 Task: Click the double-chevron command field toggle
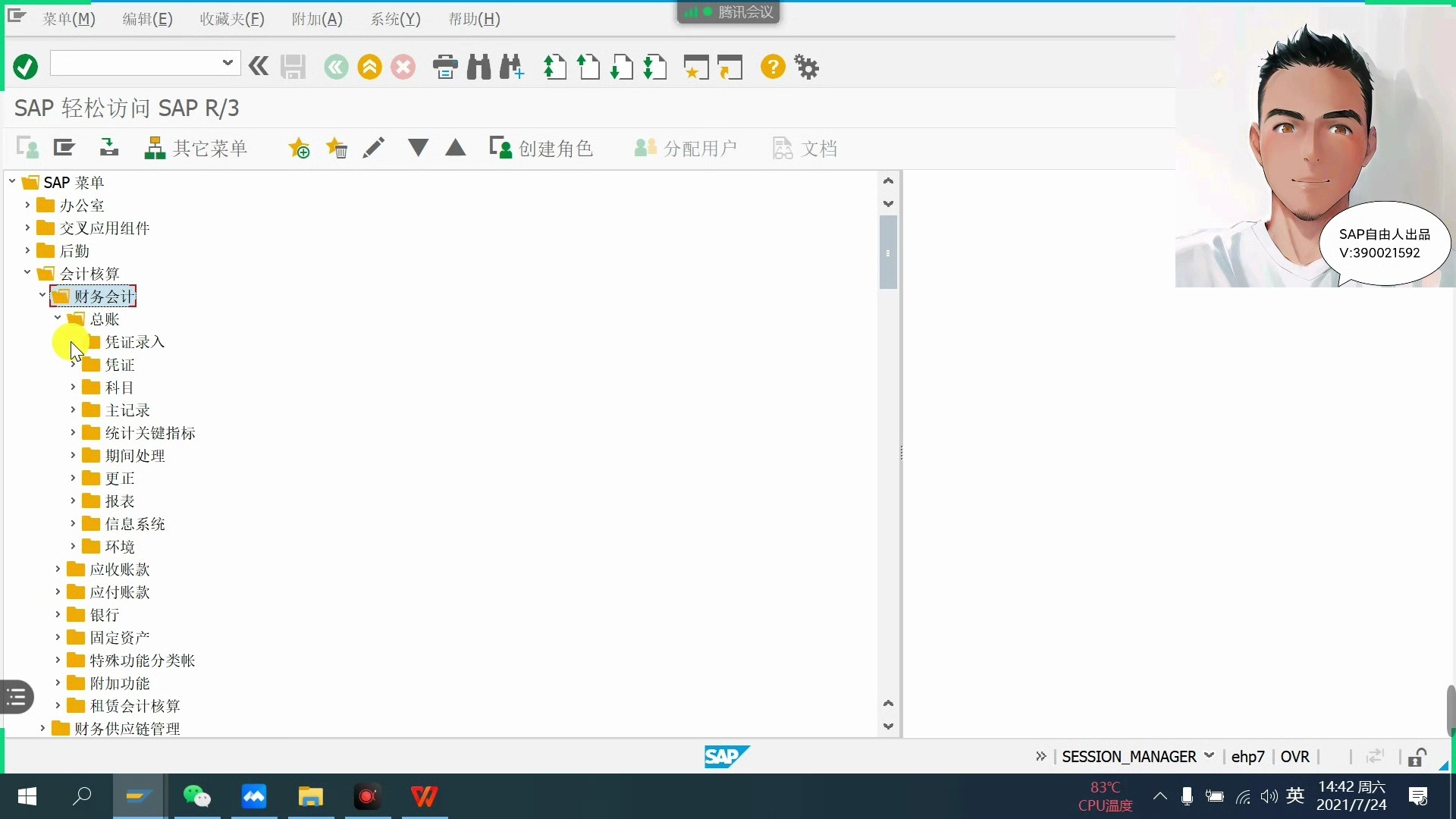(259, 67)
